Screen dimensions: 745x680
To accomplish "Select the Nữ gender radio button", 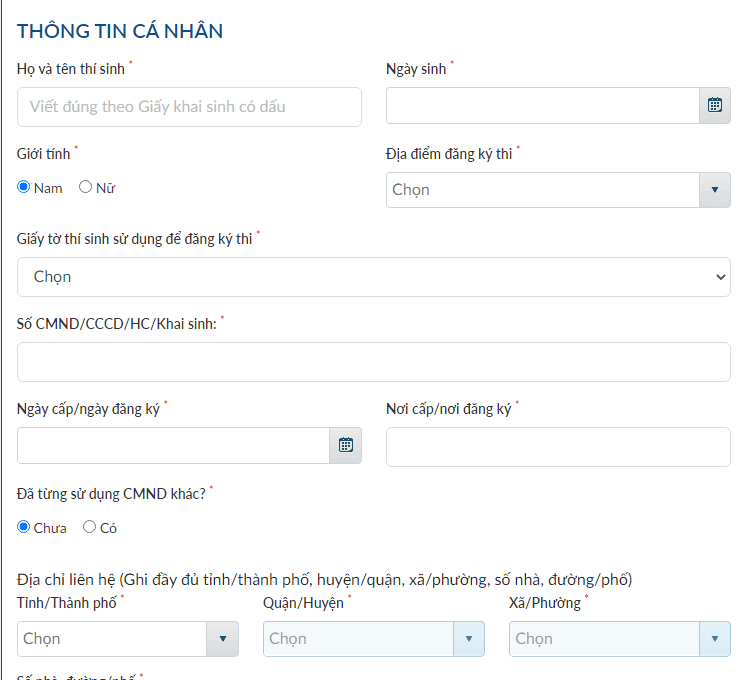I will pos(85,187).
